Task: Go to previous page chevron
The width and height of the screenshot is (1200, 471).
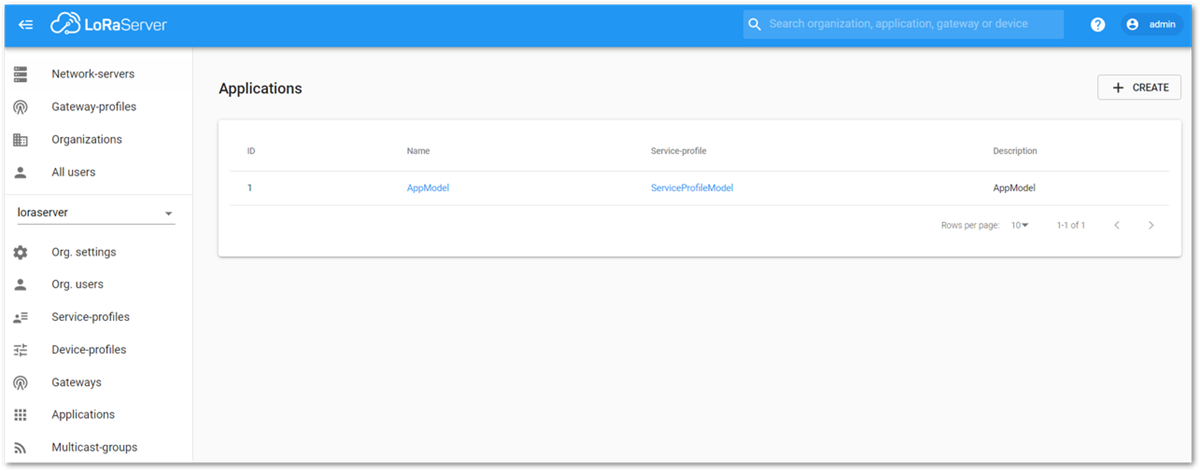Action: [x=1117, y=225]
